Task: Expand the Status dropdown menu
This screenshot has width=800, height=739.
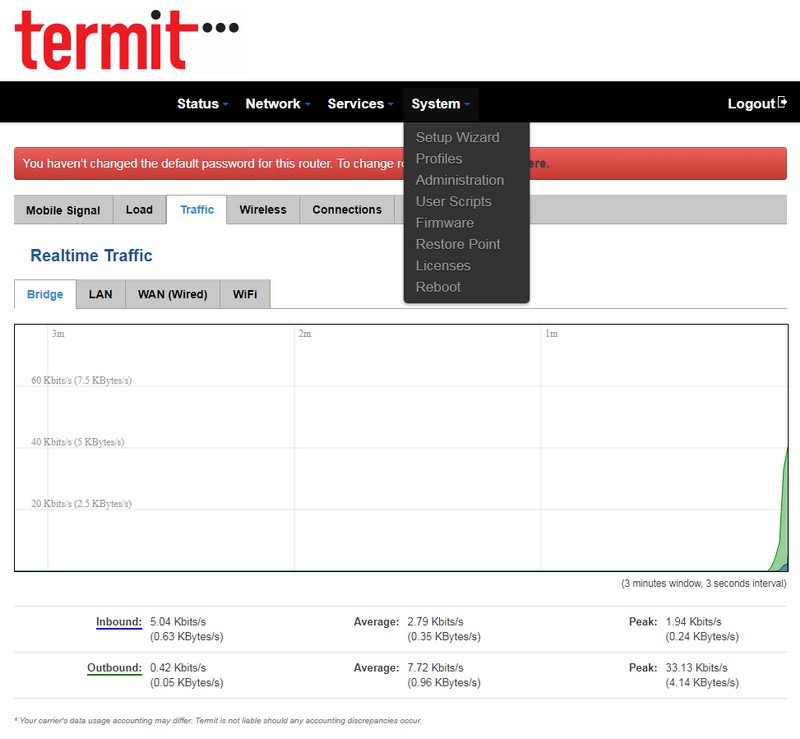Action: point(203,104)
